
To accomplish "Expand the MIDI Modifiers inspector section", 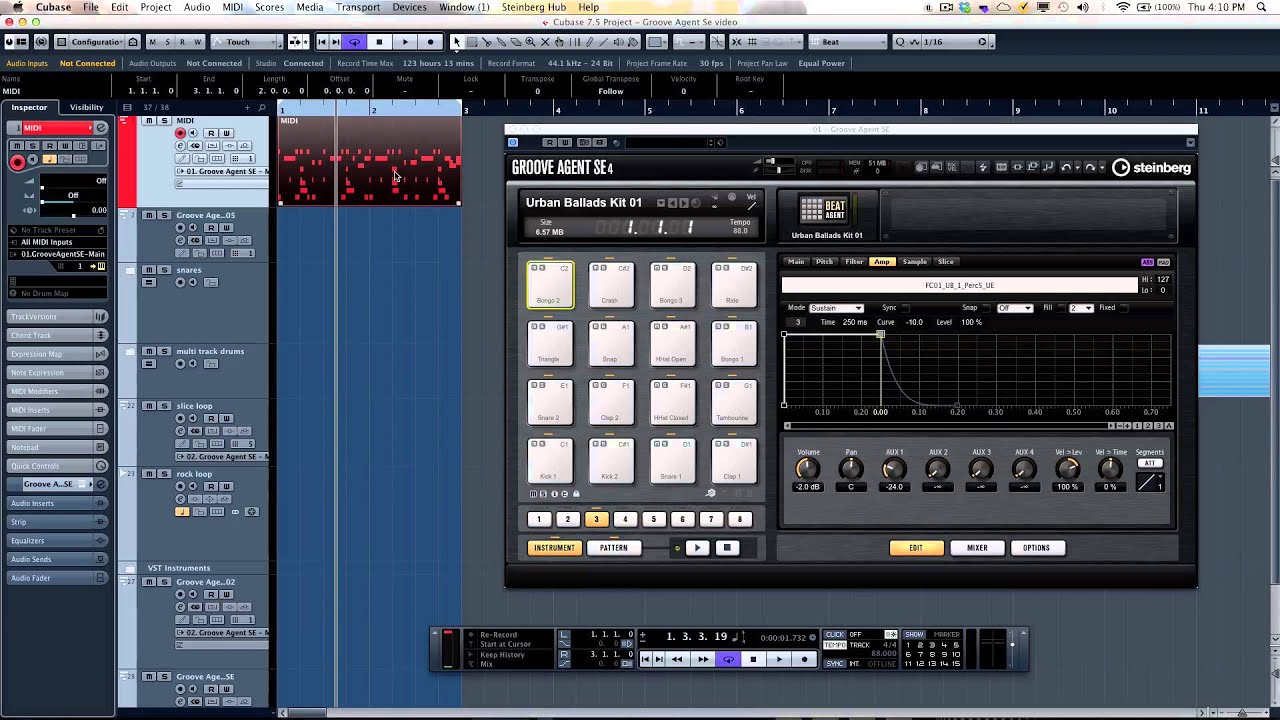I will [x=58, y=391].
